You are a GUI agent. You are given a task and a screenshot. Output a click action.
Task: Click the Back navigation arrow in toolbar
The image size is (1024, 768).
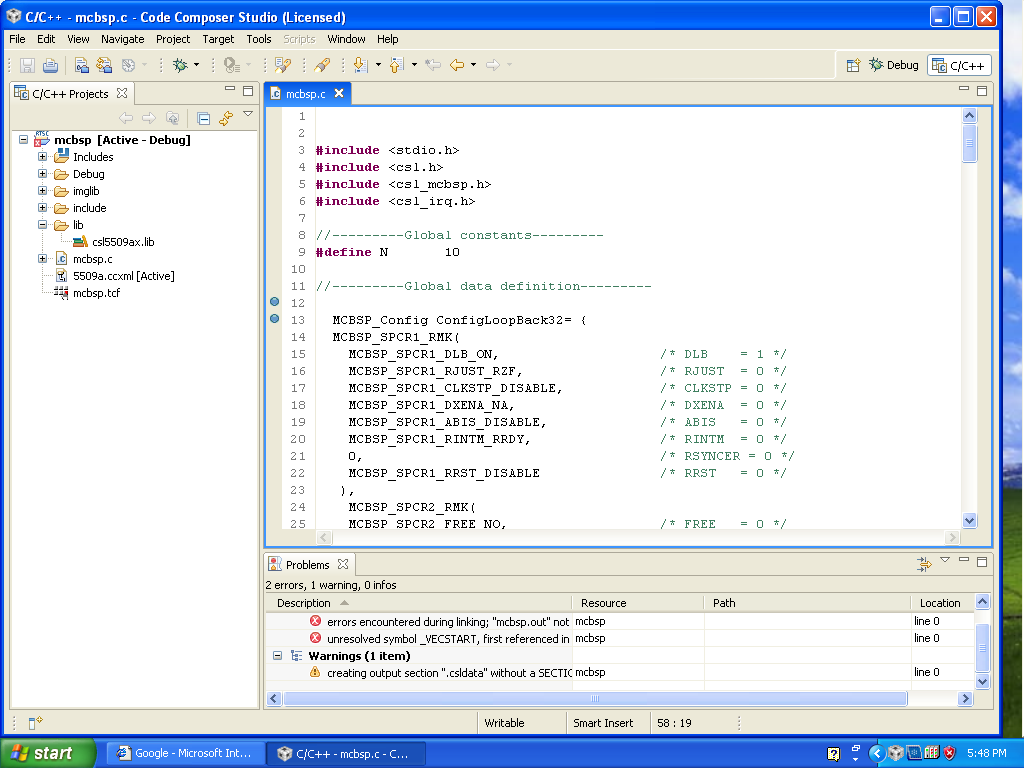coord(457,65)
